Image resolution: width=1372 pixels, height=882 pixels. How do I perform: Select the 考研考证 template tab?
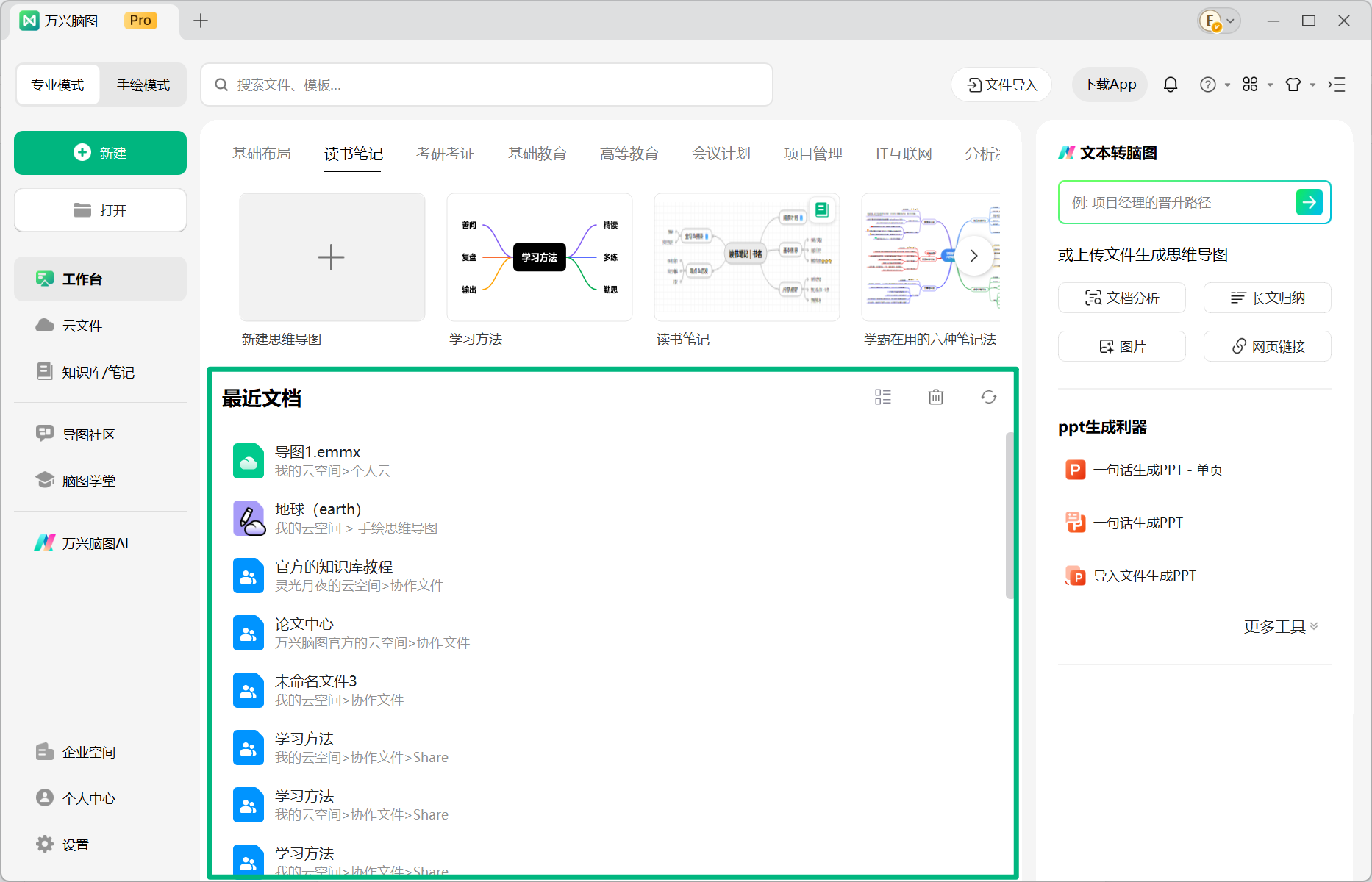pos(446,154)
